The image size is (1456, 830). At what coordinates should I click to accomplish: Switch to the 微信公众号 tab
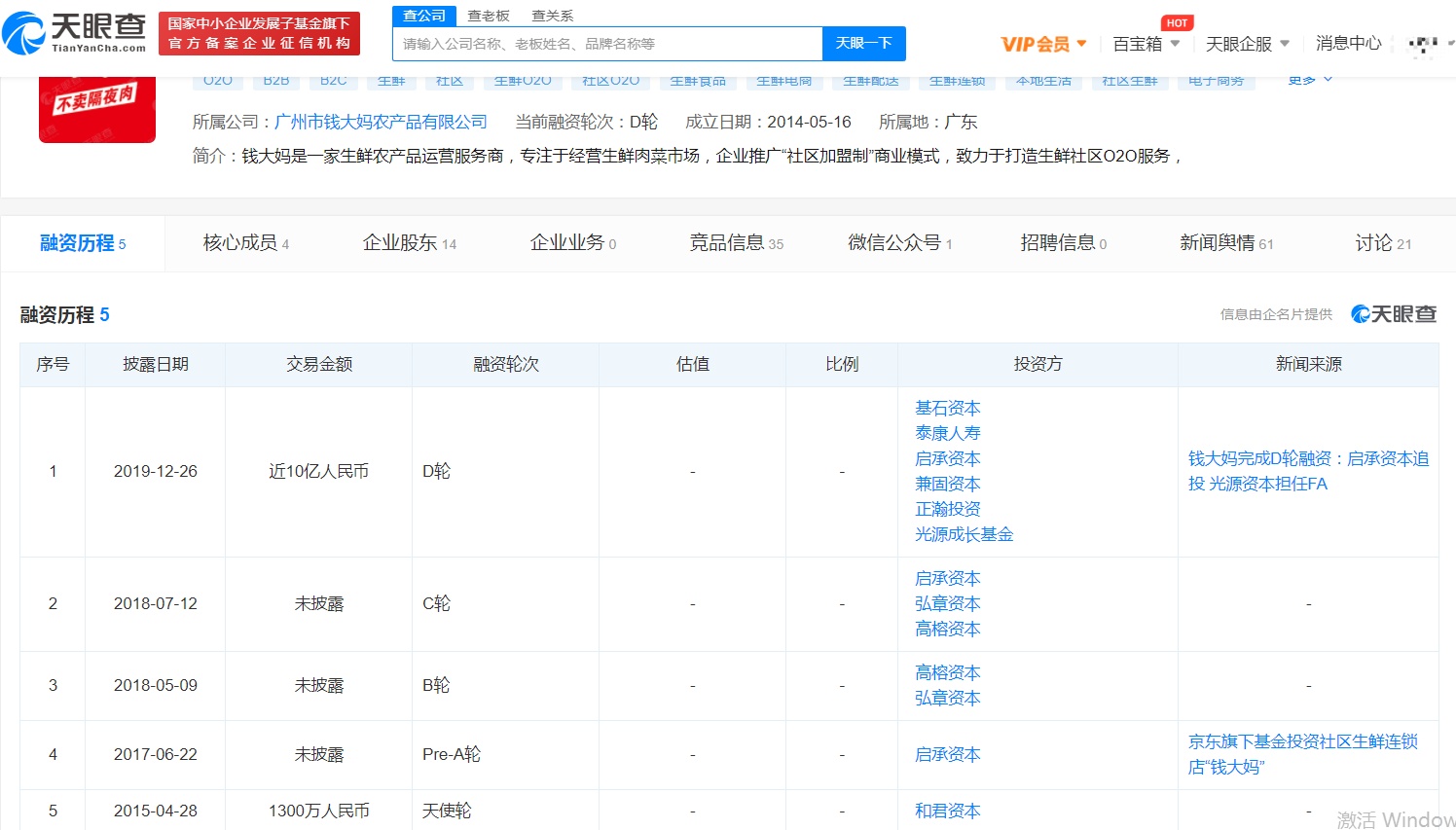pyautogui.click(x=900, y=243)
